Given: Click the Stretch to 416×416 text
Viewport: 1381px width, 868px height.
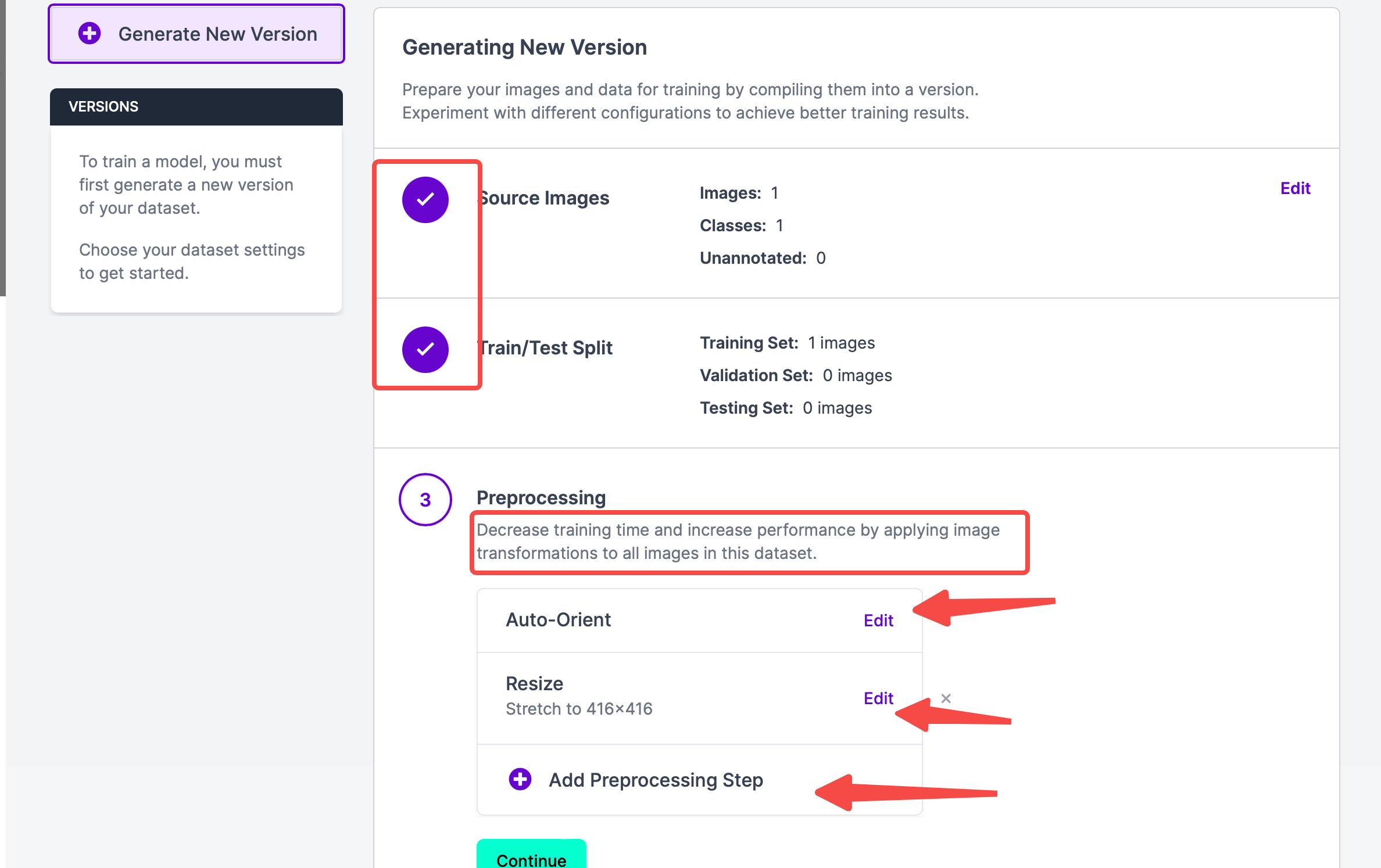Looking at the screenshot, I should tap(579, 709).
